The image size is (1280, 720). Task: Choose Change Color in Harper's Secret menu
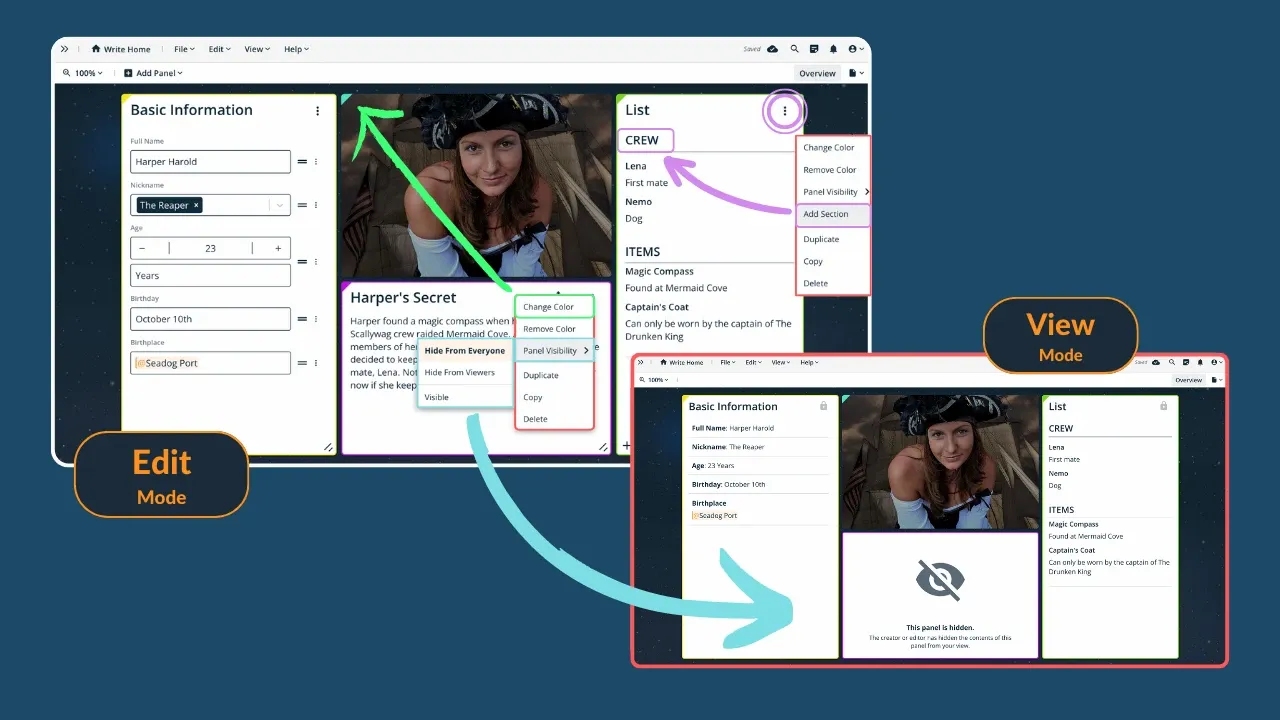click(548, 307)
